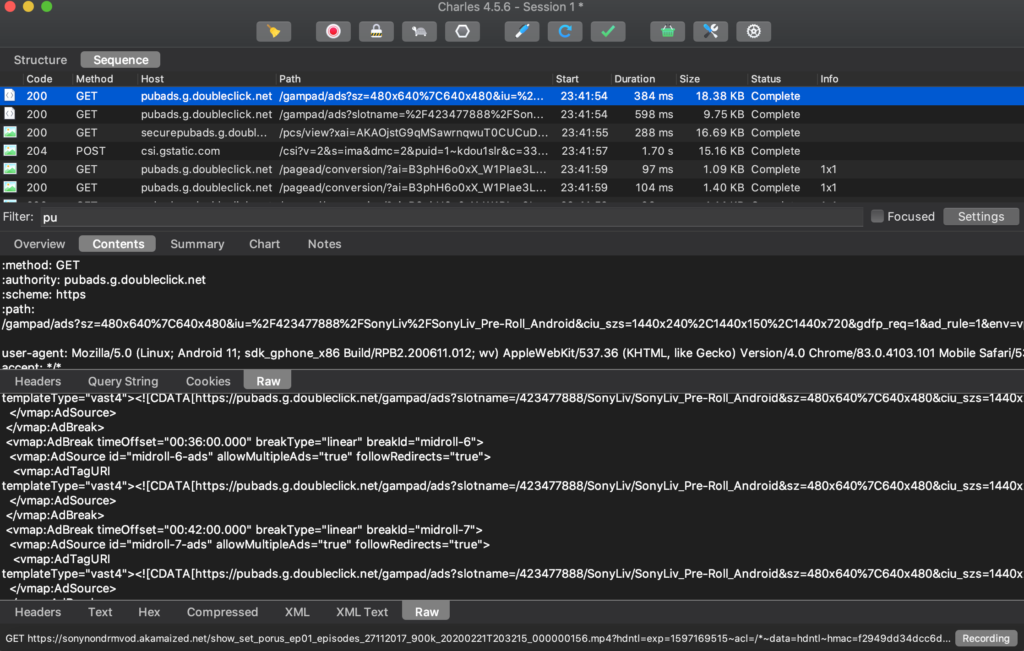Click the Repeat request refresh icon

(565, 31)
